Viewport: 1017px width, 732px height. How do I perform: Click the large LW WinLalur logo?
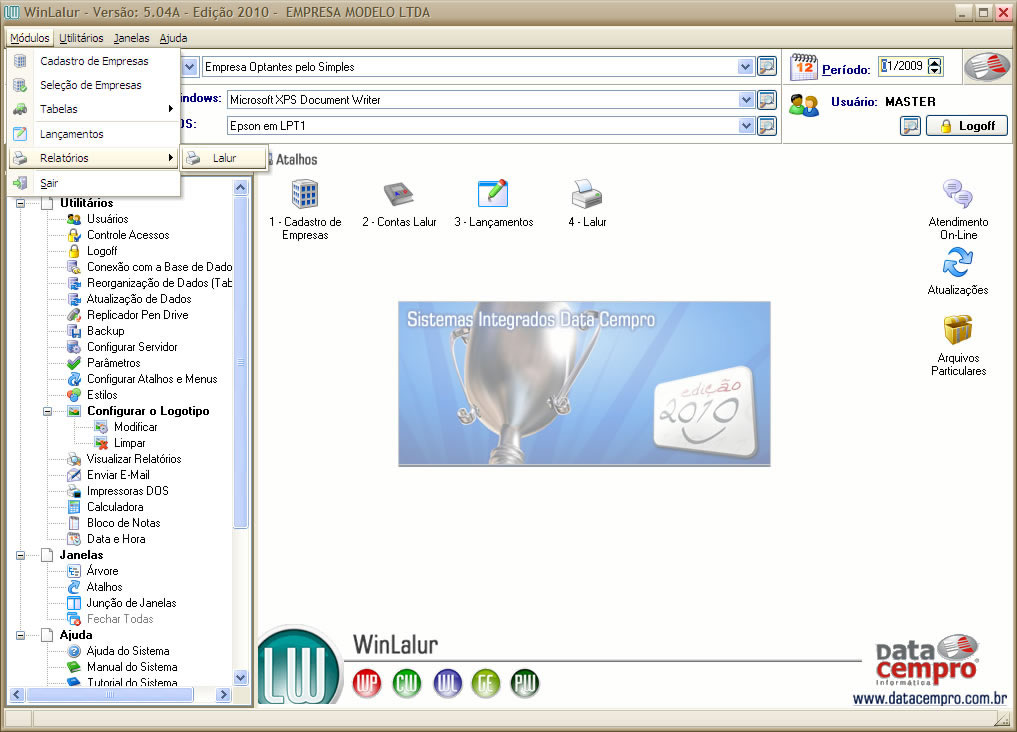(x=298, y=666)
